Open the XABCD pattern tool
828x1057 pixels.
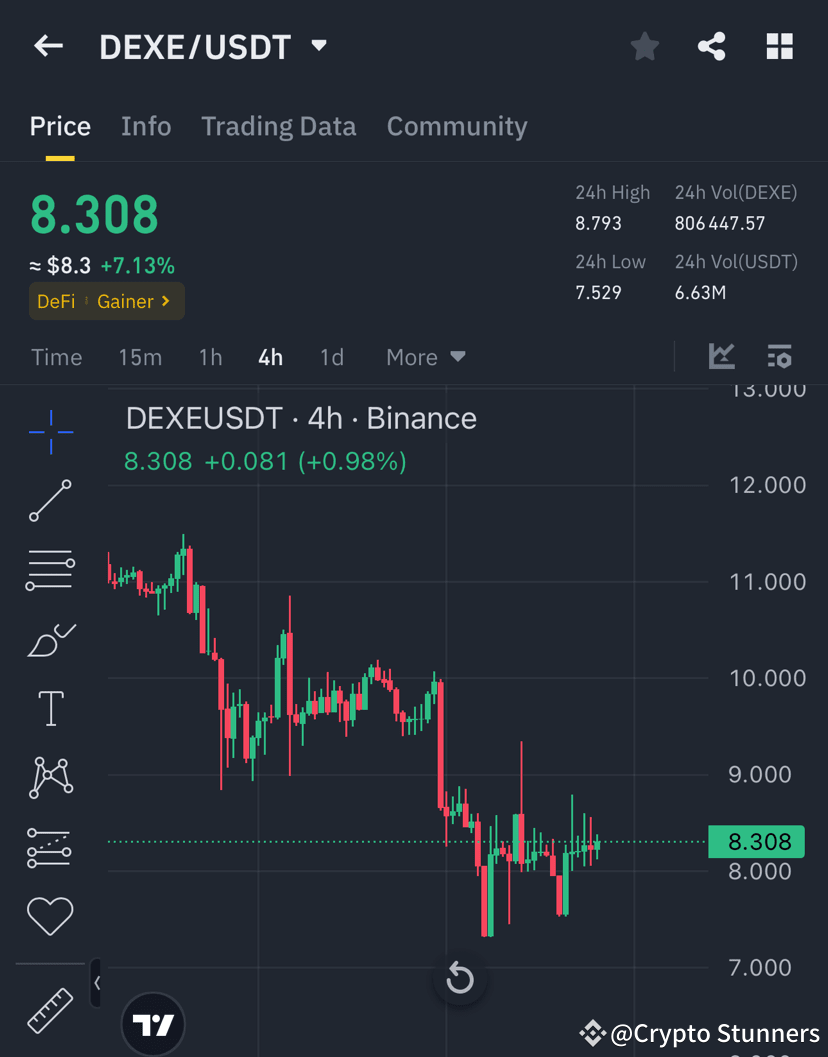(50, 777)
